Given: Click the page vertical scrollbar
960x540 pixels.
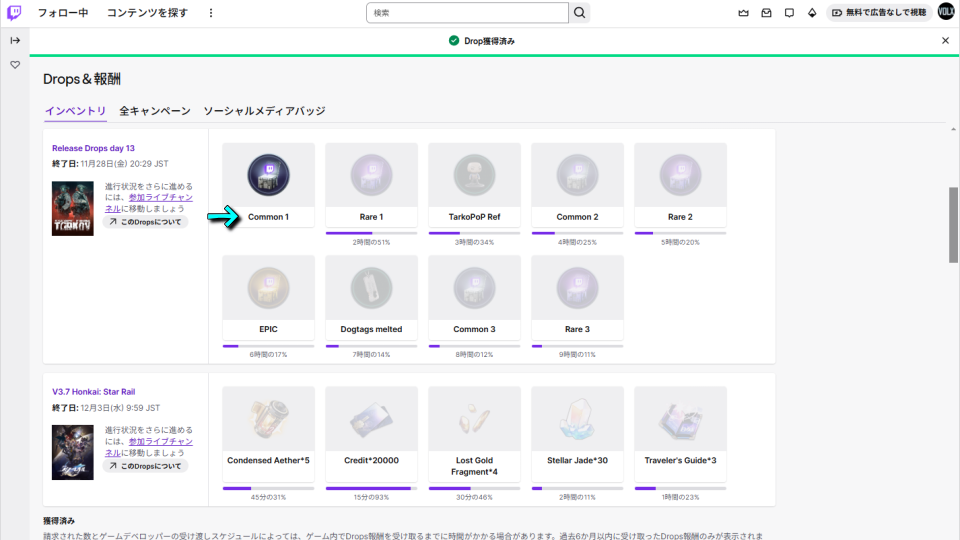Looking at the screenshot, I should point(953,225).
